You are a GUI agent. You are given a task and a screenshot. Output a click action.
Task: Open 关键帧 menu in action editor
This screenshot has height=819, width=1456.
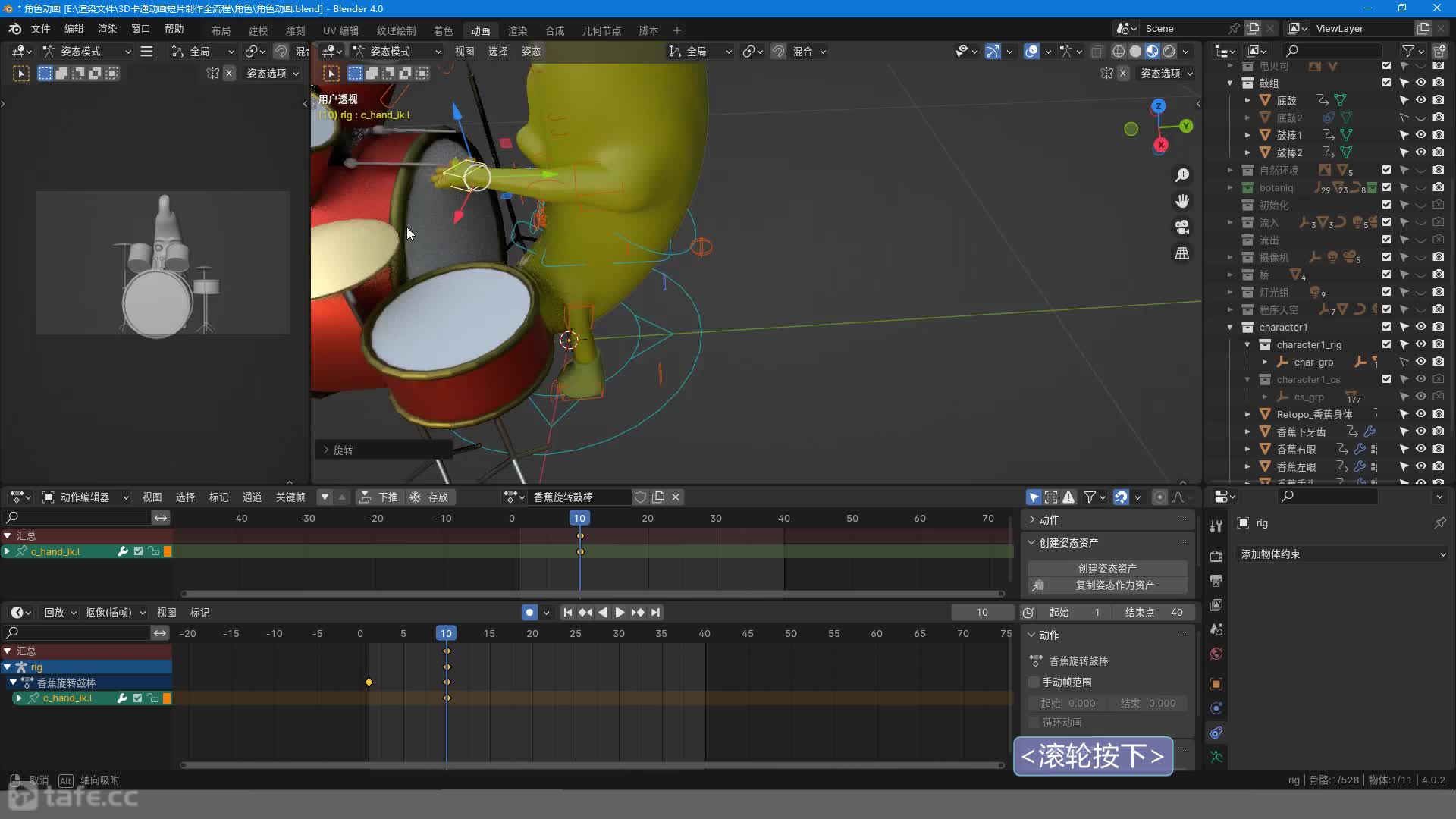(290, 497)
